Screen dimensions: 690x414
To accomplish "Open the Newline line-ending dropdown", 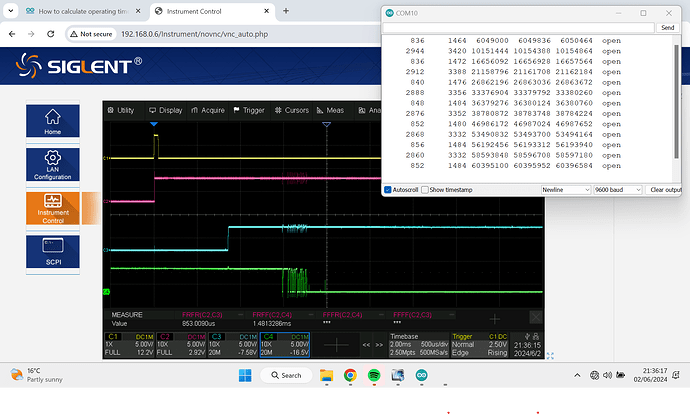I will point(565,190).
